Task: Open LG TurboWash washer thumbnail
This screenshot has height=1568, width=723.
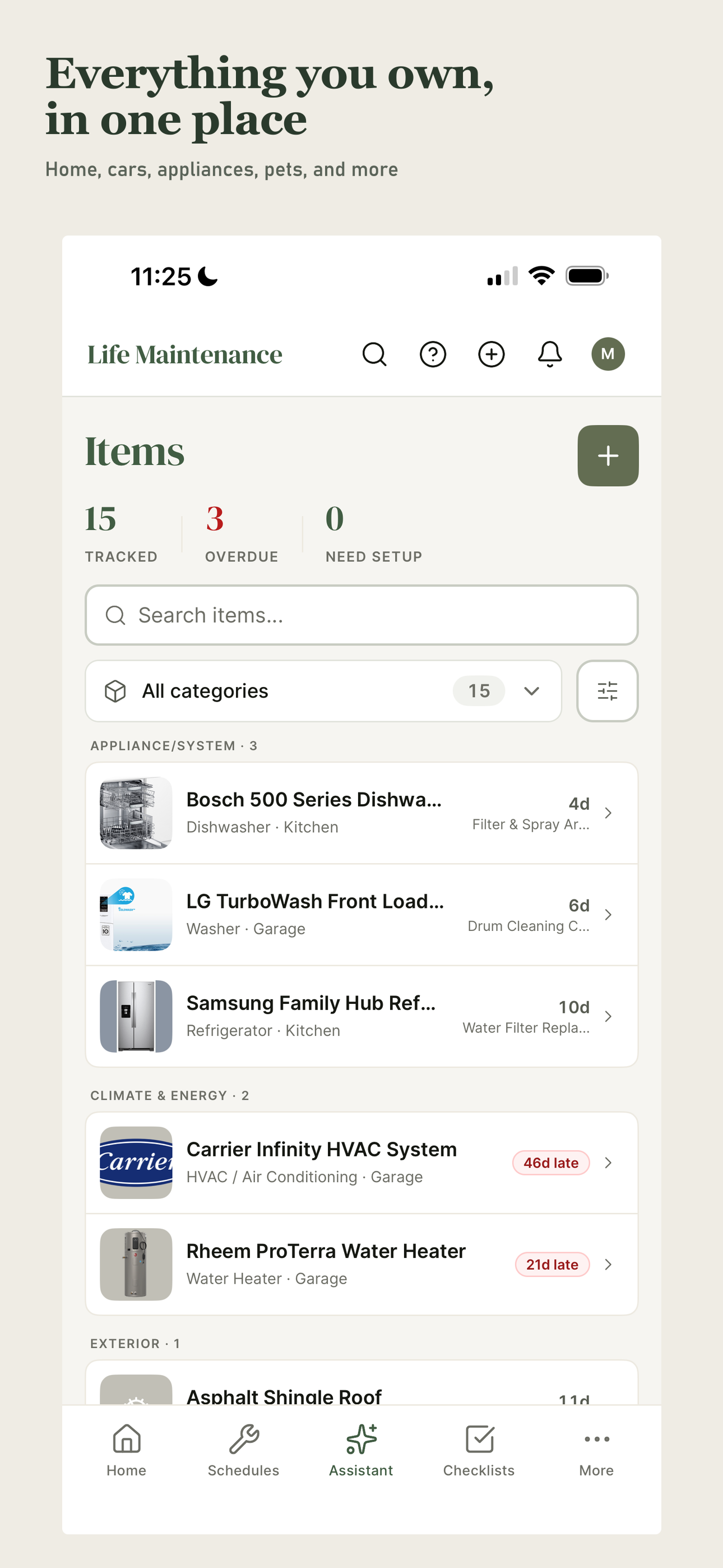Action: 136,915
